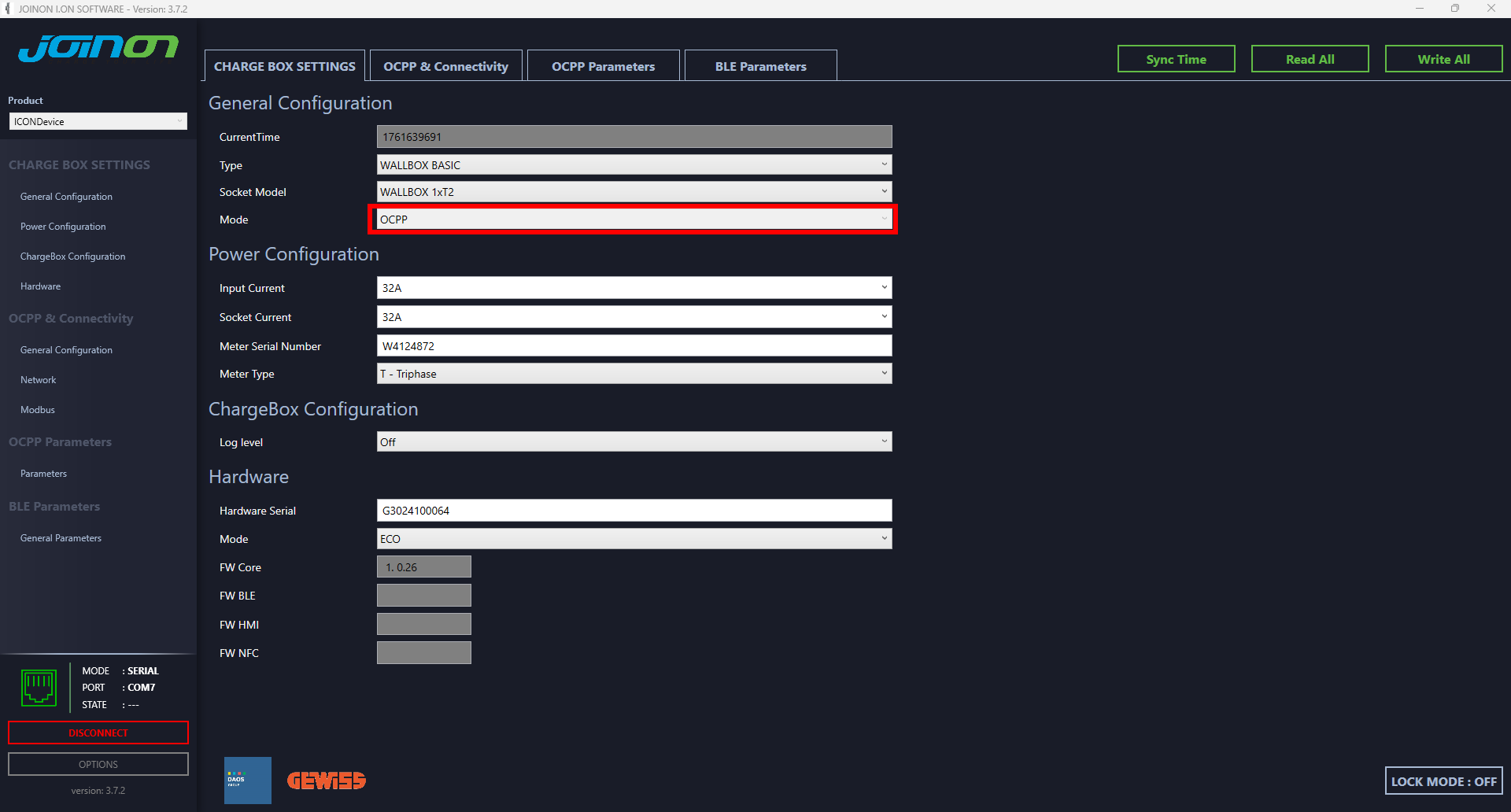Click the red DISCONNECT button

(x=98, y=733)
